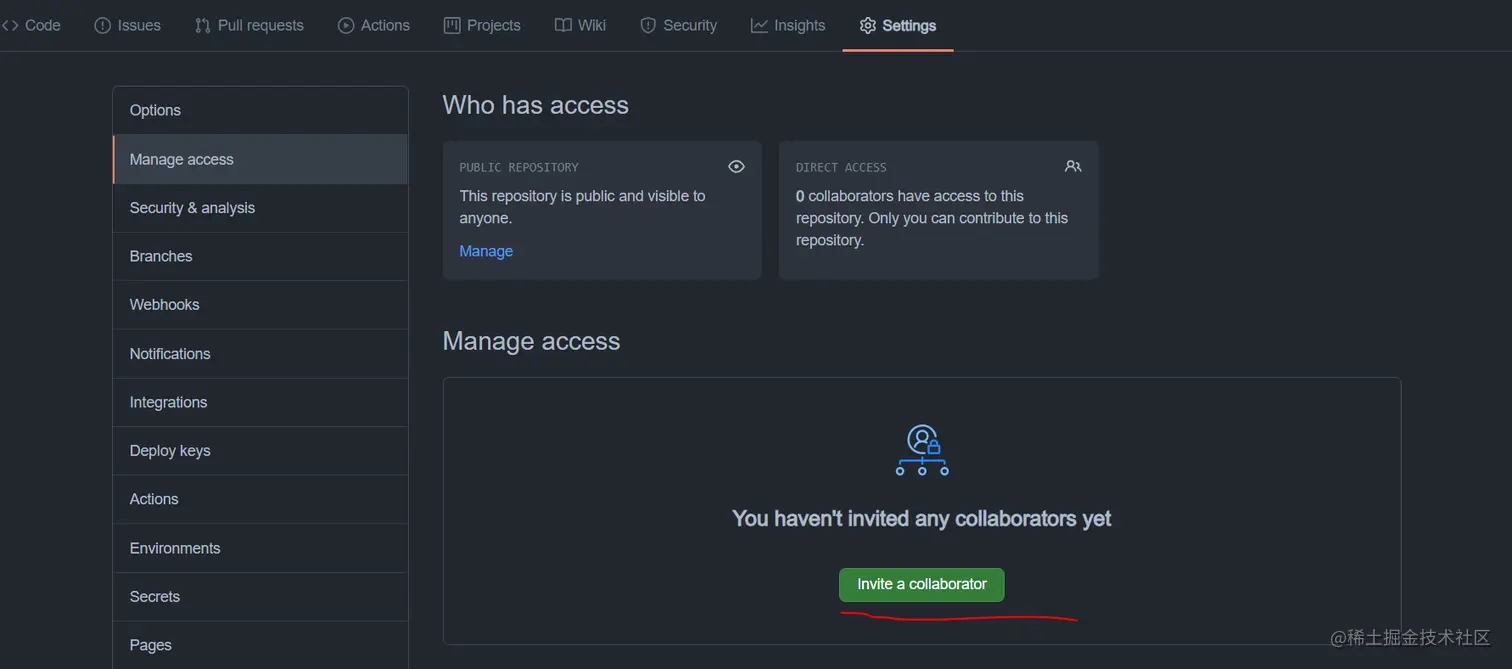Open the Code tab
Image resolution: width=1512 pixels, height=669 pixels.
(30, 25)
